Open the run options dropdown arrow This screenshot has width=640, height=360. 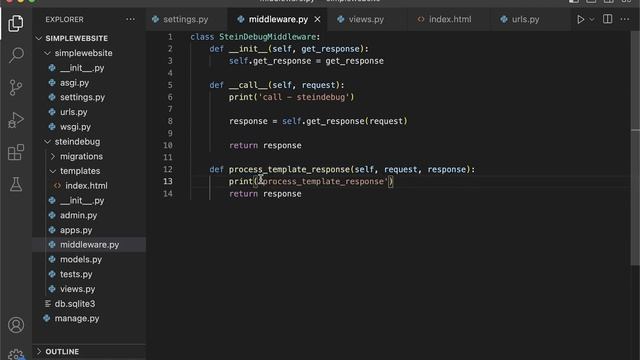click(591, 19)
